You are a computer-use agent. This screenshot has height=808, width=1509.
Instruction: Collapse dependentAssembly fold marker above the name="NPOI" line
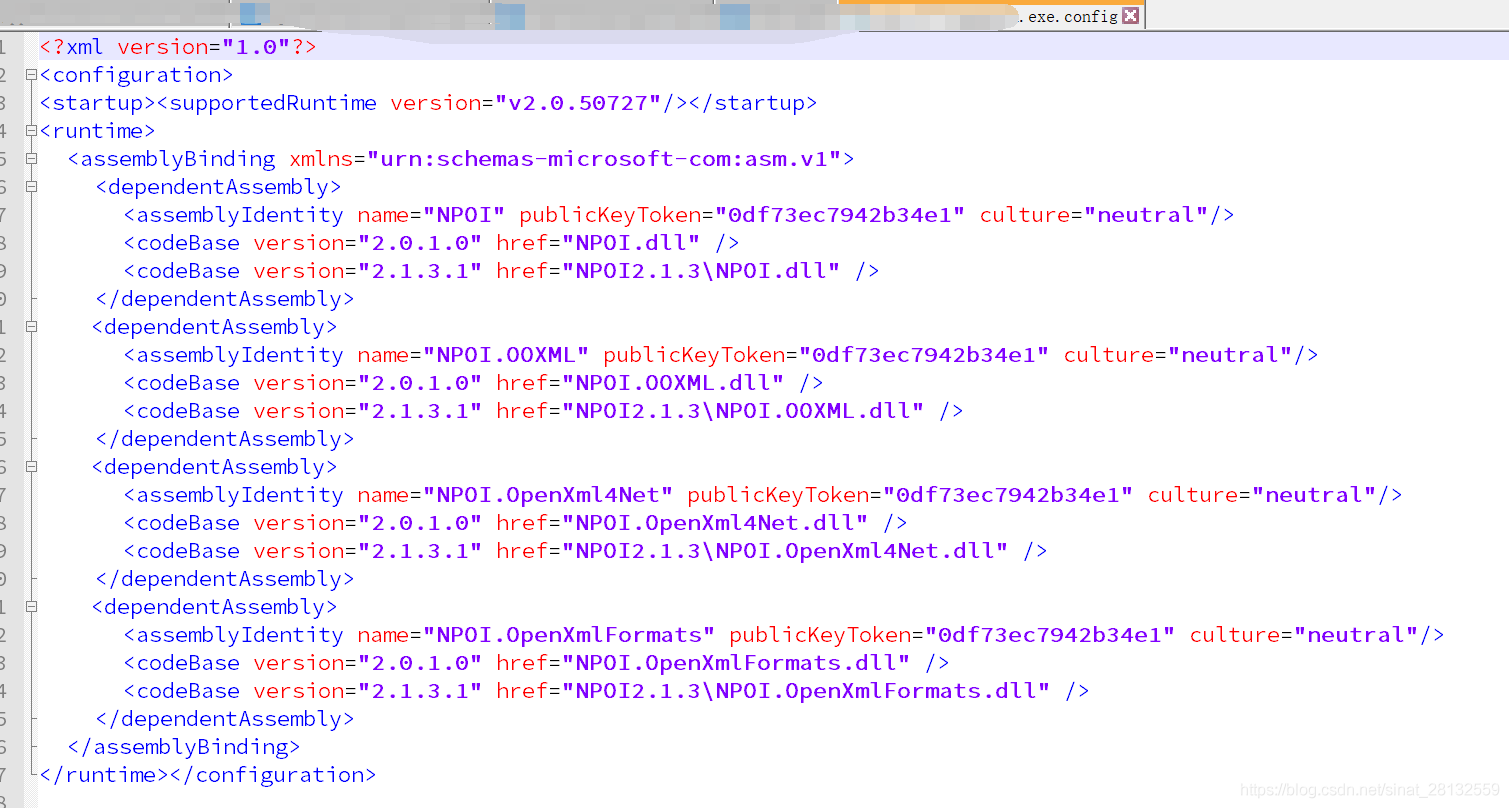pyautogui.click(x=32, y=187)
